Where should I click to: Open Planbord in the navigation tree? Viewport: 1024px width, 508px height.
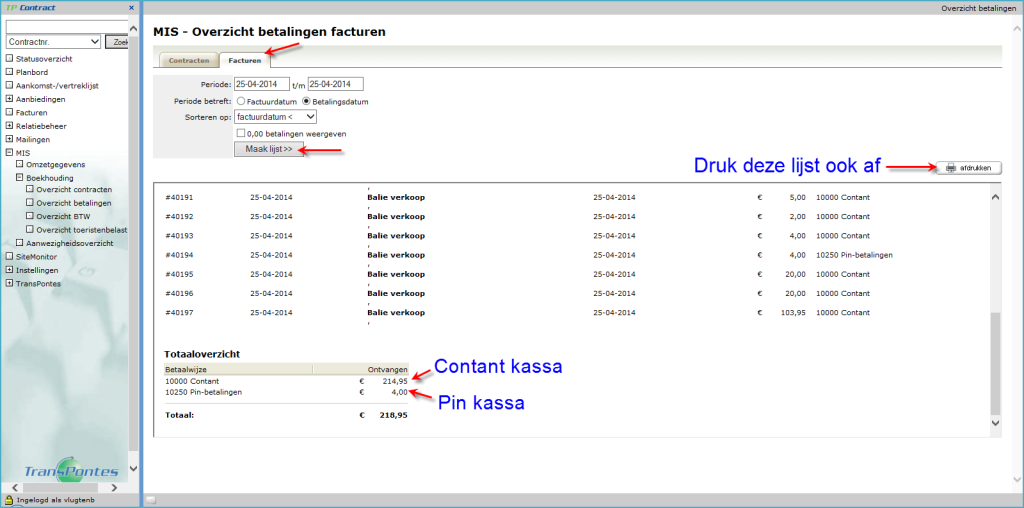tap(33, 72)
